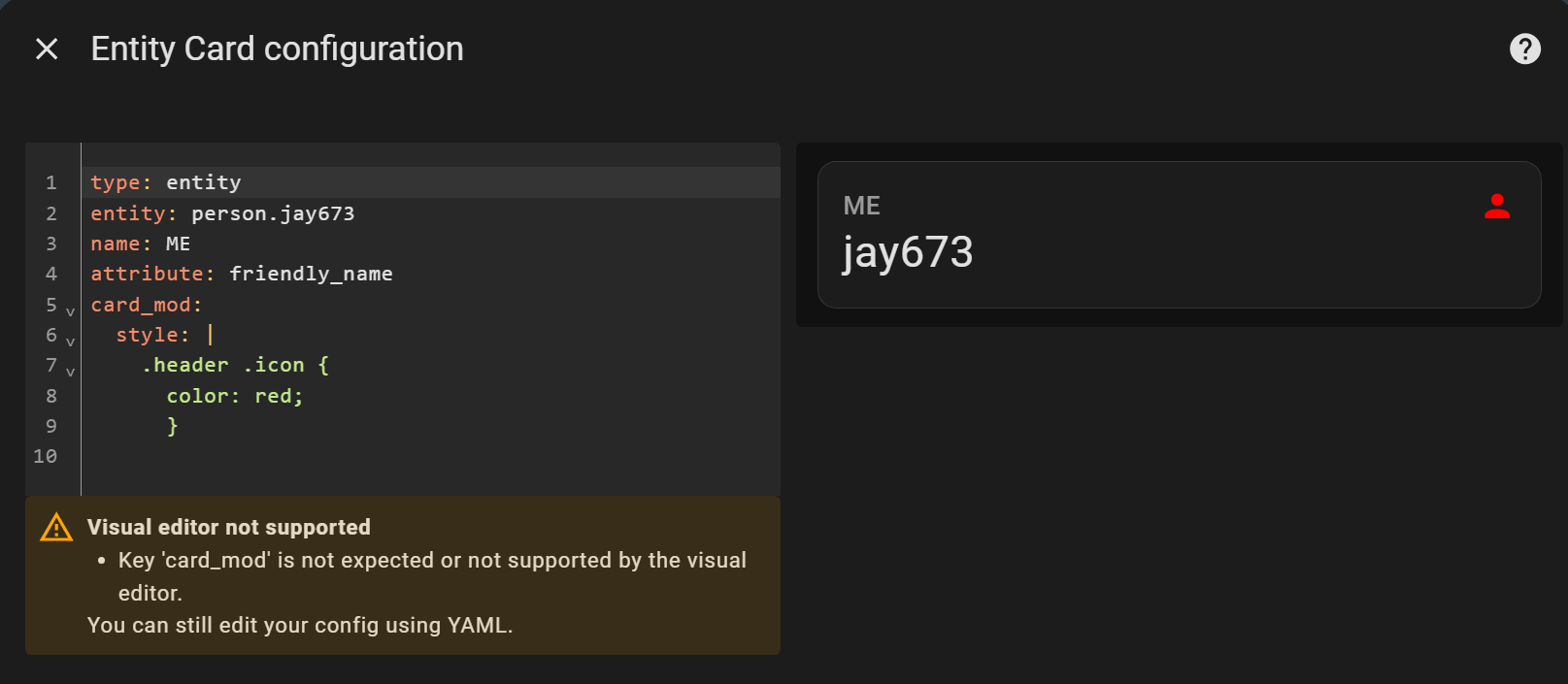1568x684 pixels.
Task: Click the closing brace on line 9
Action: point(173,426)
